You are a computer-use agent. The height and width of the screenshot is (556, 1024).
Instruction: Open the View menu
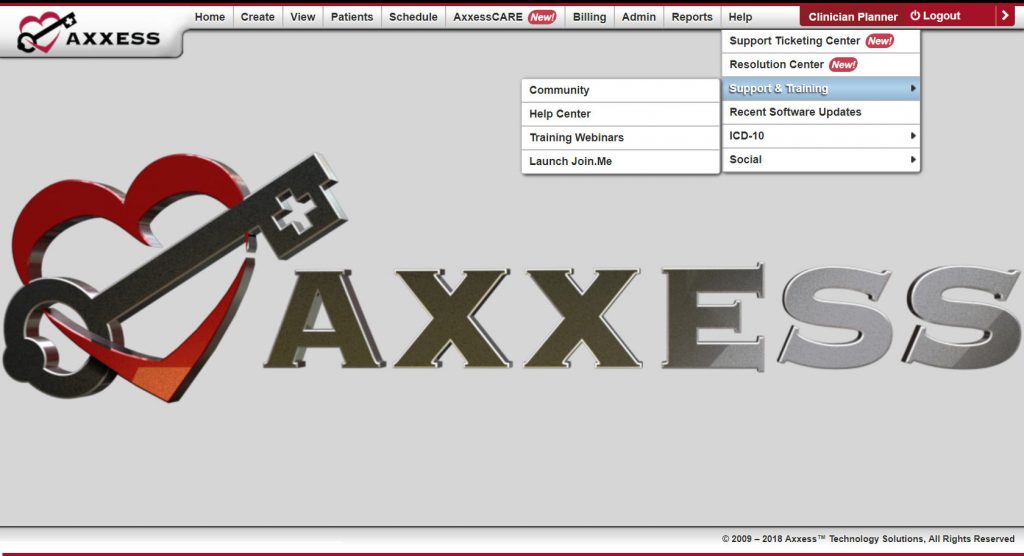point(302,17)
